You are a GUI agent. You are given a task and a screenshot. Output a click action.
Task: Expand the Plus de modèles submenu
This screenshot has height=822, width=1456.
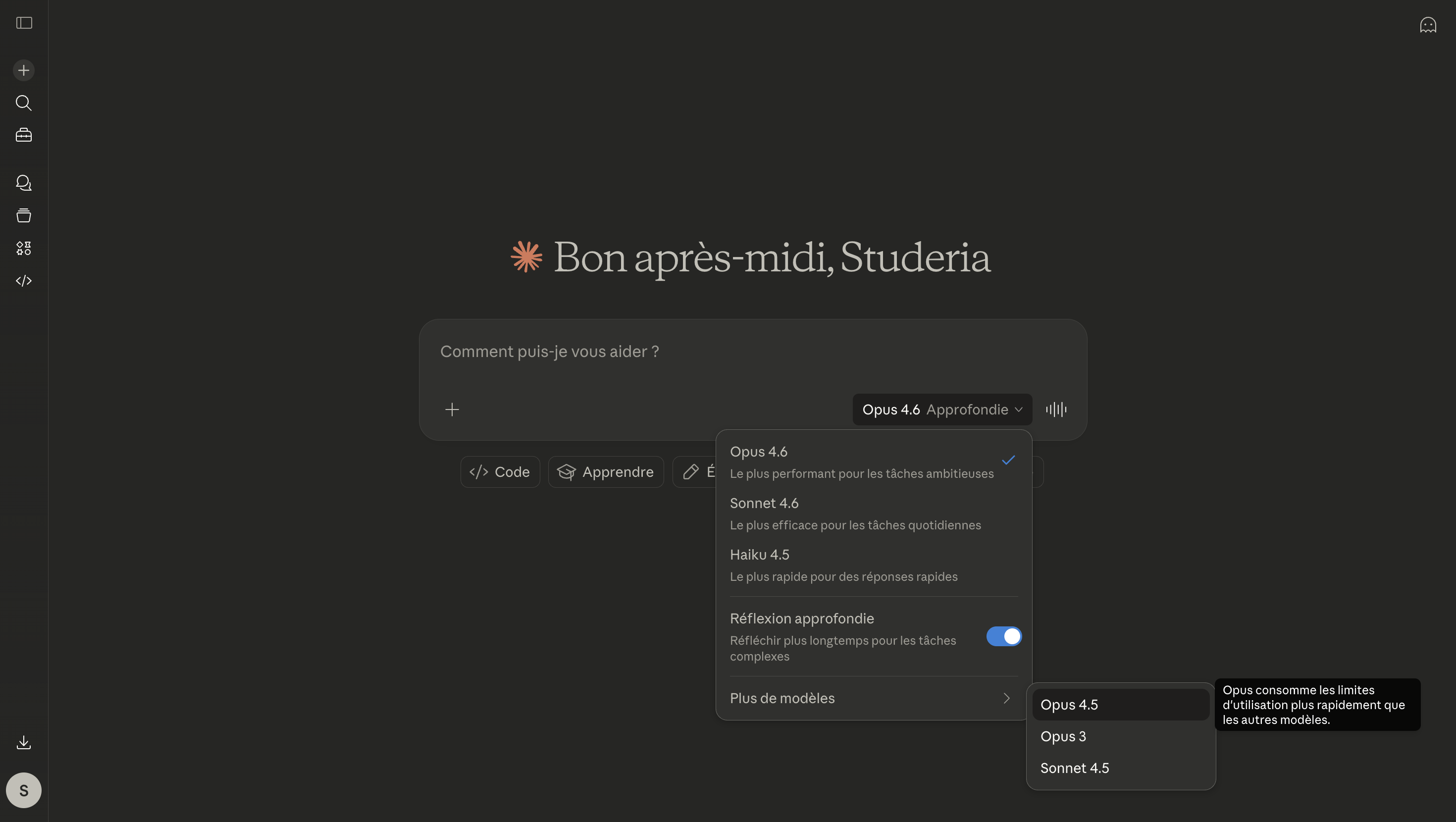(x=871, y=698)
